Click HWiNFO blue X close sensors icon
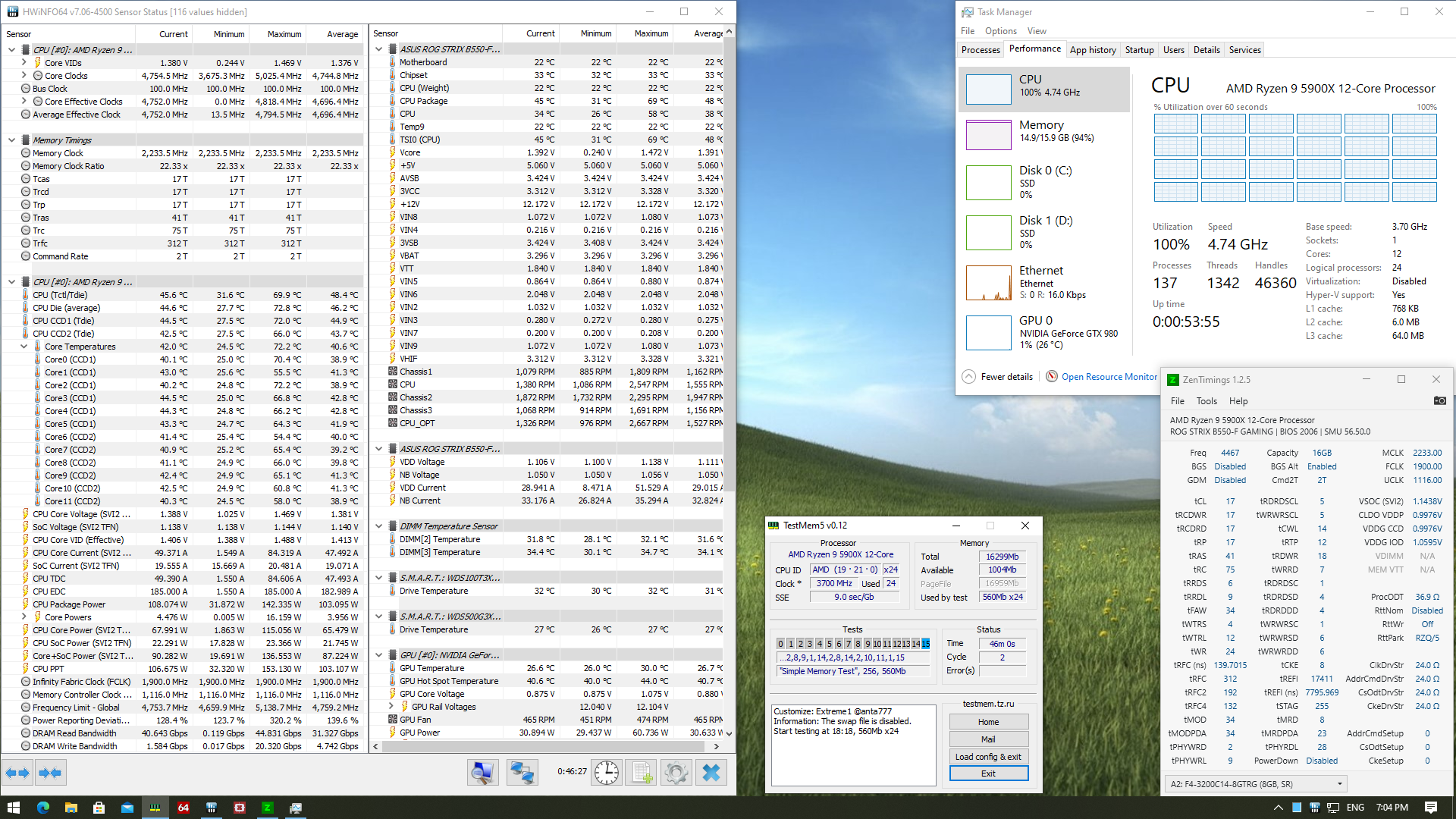Viewport: 1456px width, 819px height. tap(711, 773)
